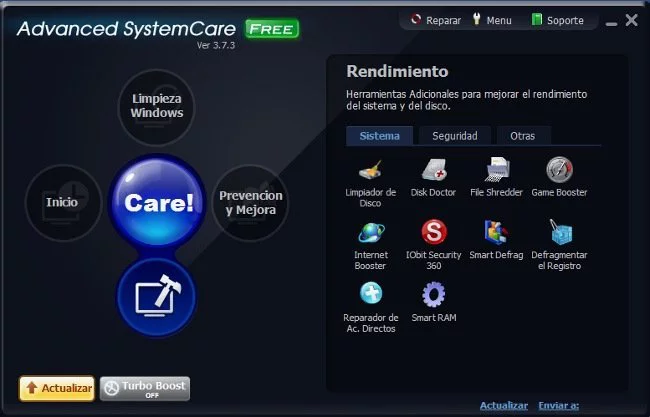
Task: Open Internet Booster
Action: point(370,234)
